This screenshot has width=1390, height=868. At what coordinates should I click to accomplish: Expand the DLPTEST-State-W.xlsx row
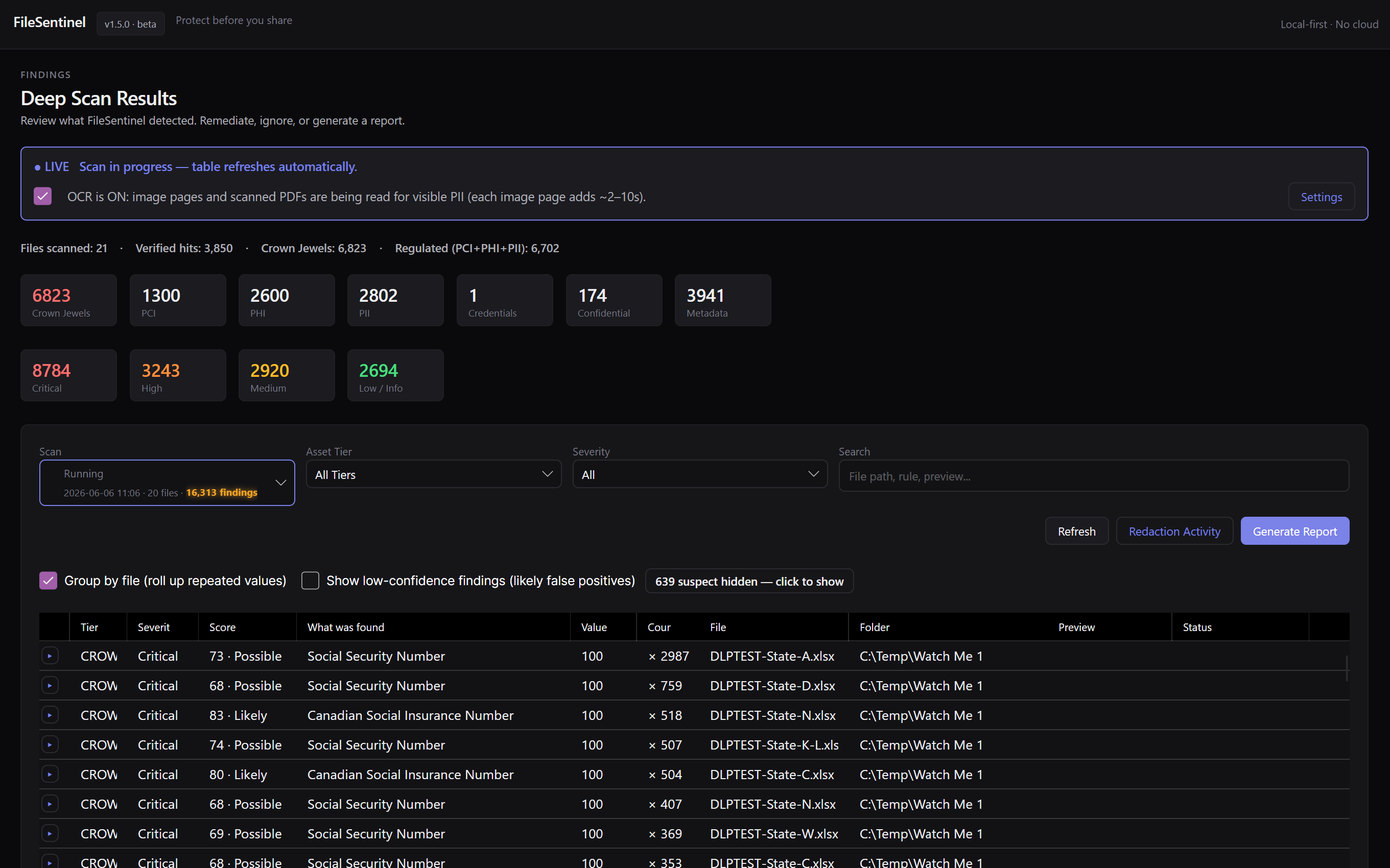50,834
